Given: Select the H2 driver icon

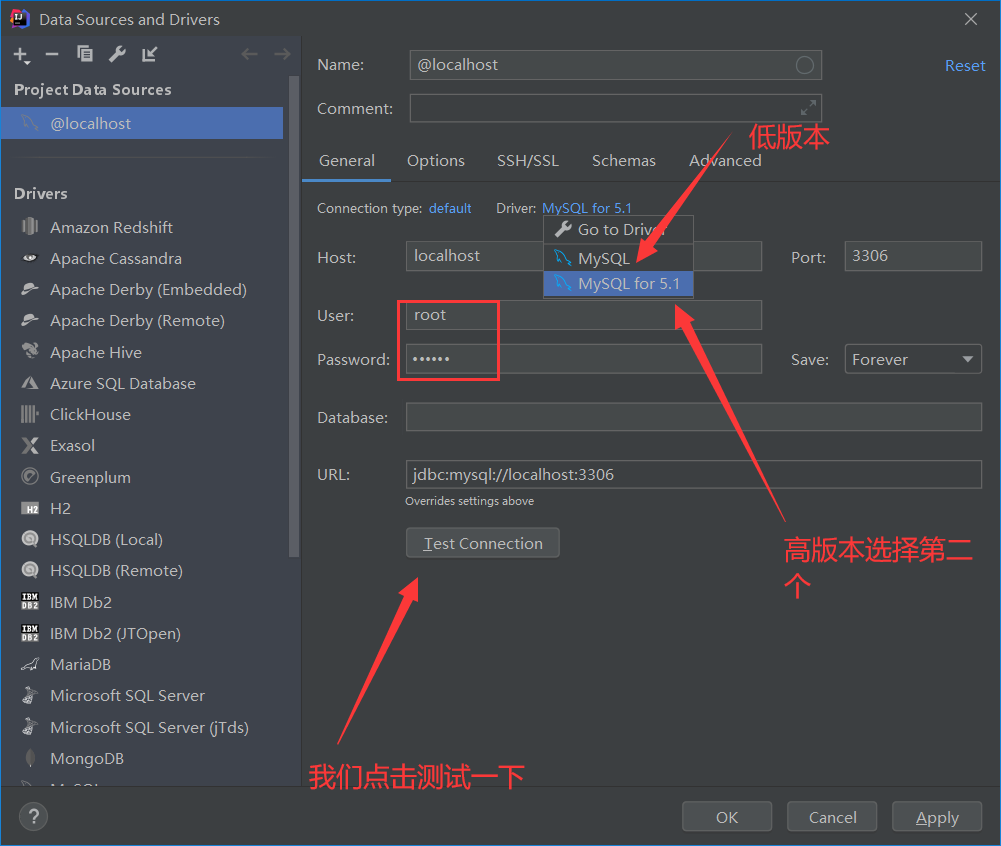Looking at the screenshot, I should click(x=30, y=508).
